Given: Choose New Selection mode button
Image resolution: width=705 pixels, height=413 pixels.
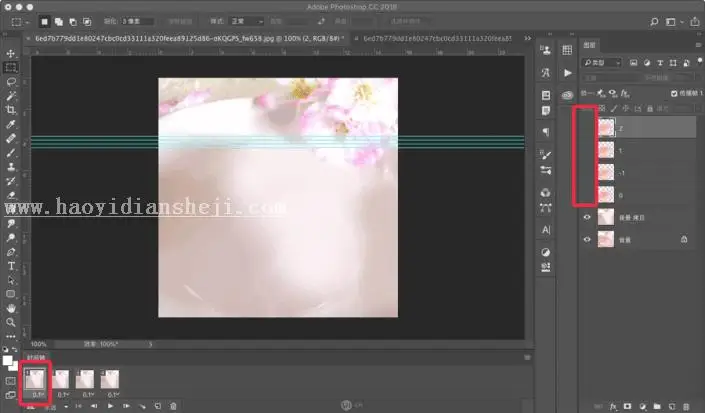Looking at the screenshot, I should (44, 22).
